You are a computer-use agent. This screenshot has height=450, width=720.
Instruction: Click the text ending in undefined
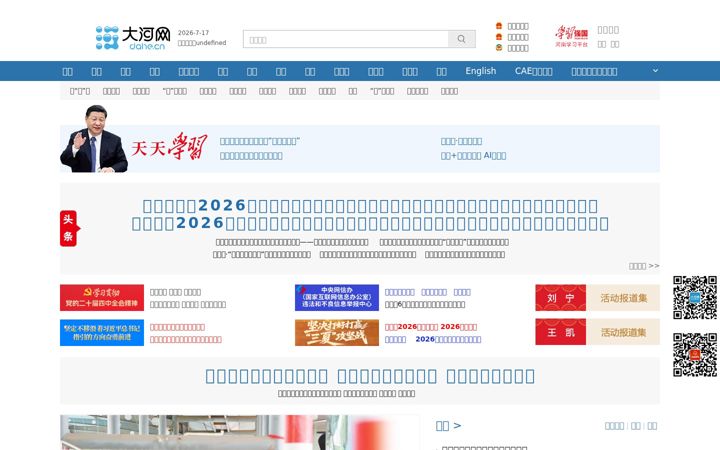pos(202,43)
